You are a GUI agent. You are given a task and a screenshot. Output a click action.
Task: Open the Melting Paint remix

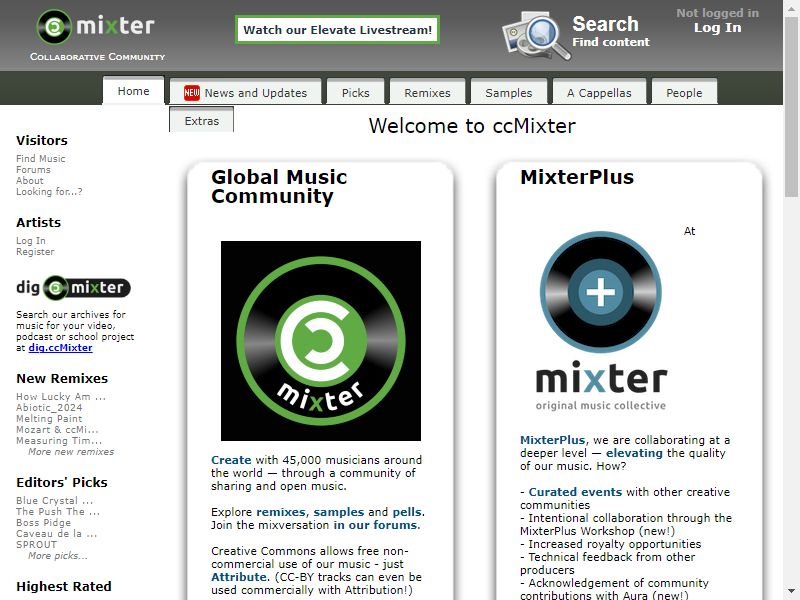[x=49, y=418]
